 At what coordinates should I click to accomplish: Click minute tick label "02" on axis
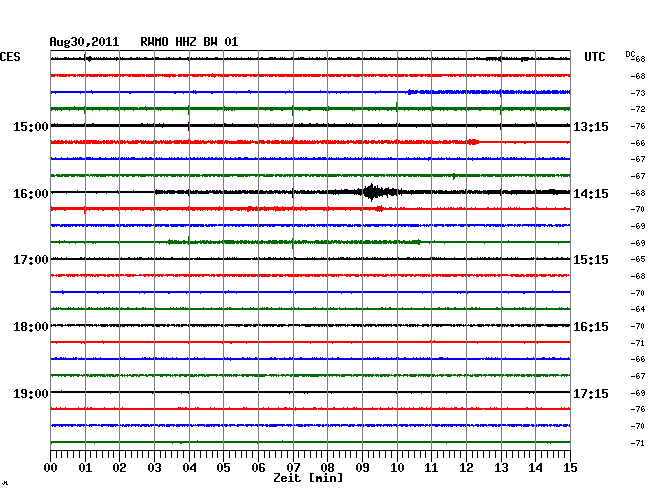[x=119, y=467]
